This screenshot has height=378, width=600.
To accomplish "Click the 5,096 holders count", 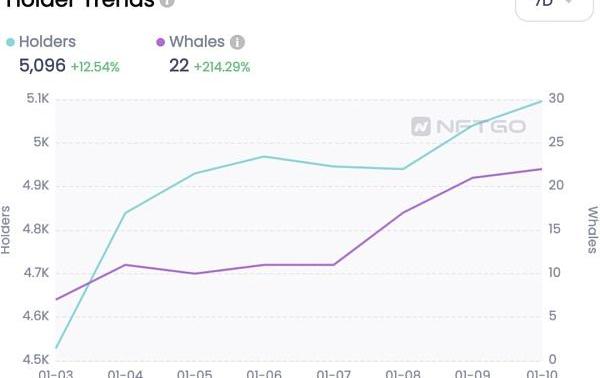I will [x=42, y=66].
